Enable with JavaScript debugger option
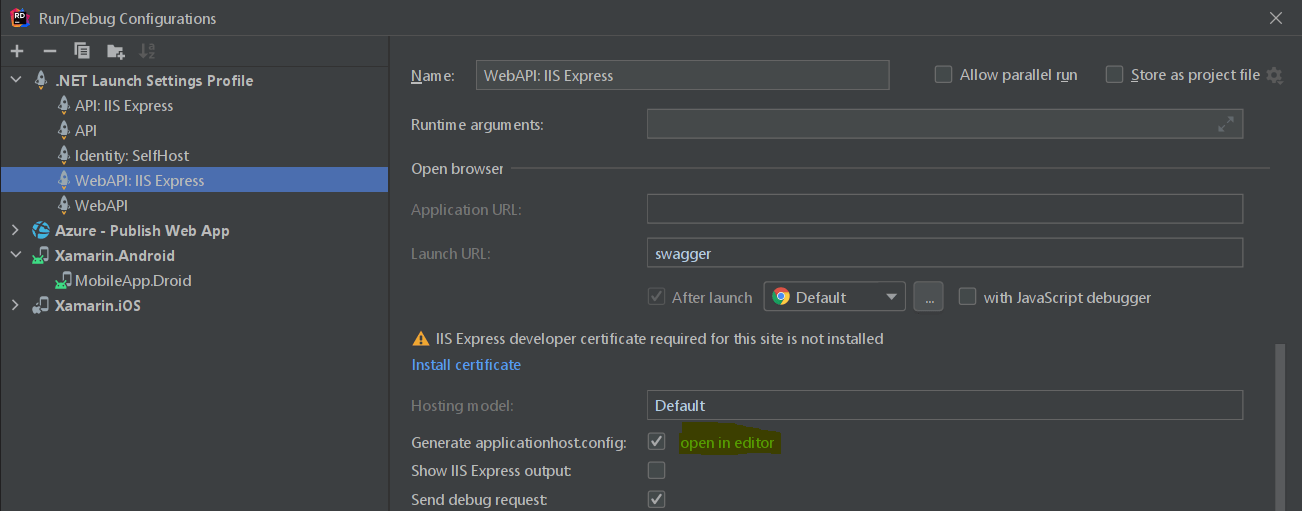This screenshot has height=511, width=1302. 967,297
